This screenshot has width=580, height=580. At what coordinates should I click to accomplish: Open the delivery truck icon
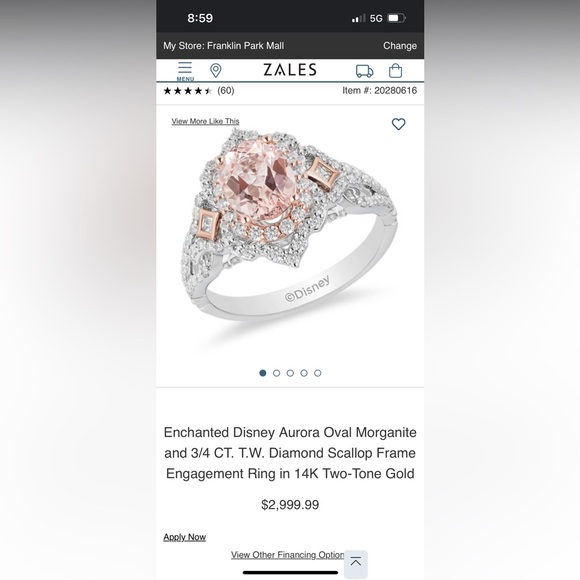pyautogui.click(x=364, y=71)
